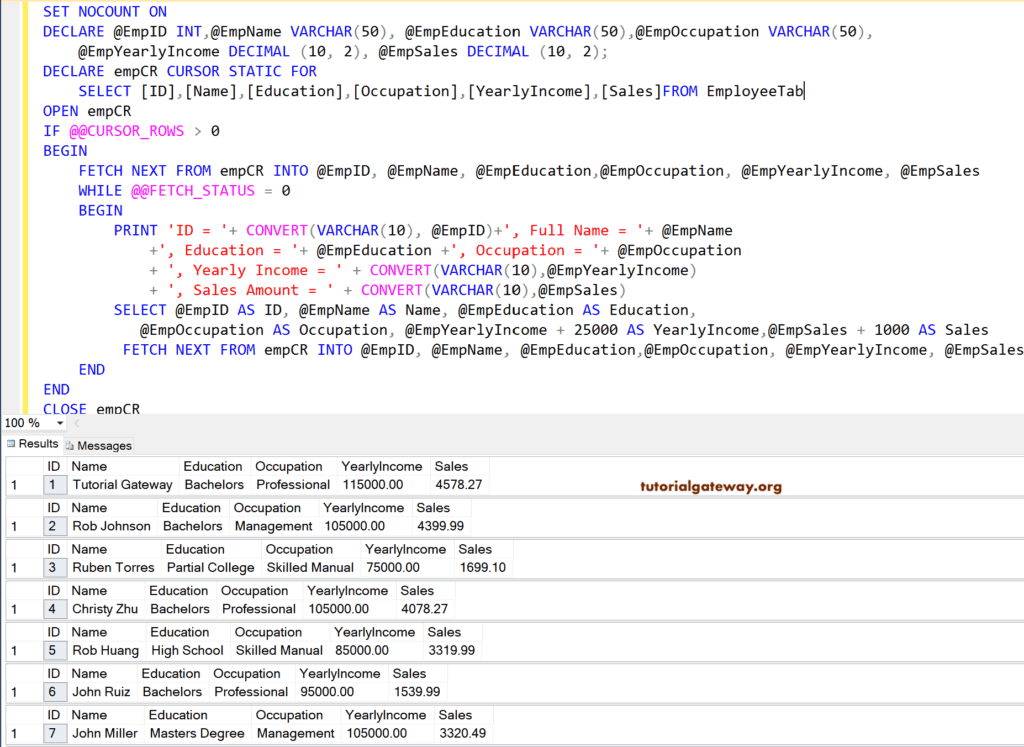Click the ID cell with value 2
This screenshot has width=1024, height=747.
pos(54,526)
